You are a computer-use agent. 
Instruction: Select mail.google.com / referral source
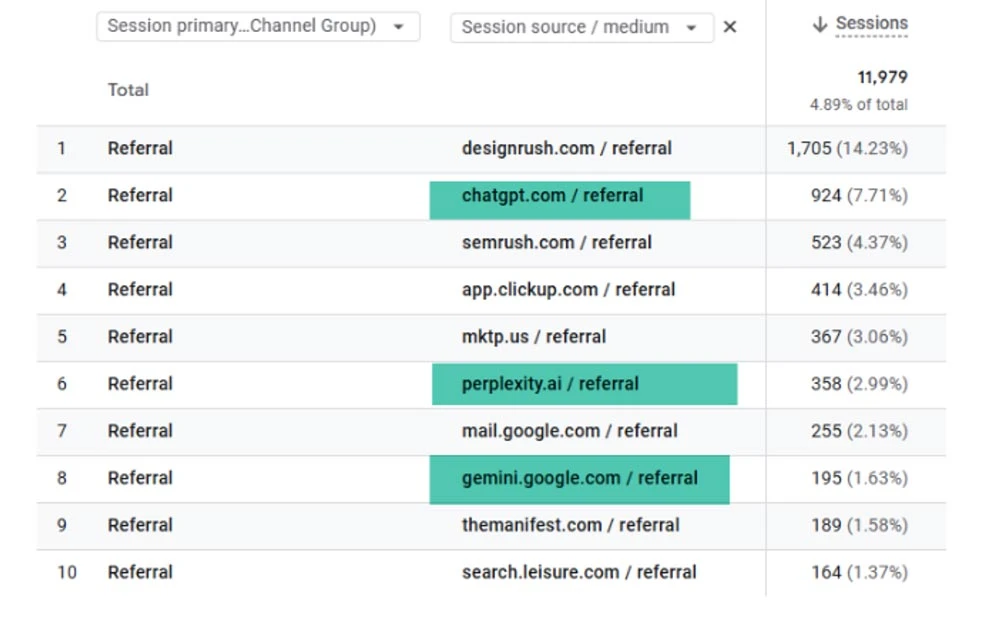569,431
